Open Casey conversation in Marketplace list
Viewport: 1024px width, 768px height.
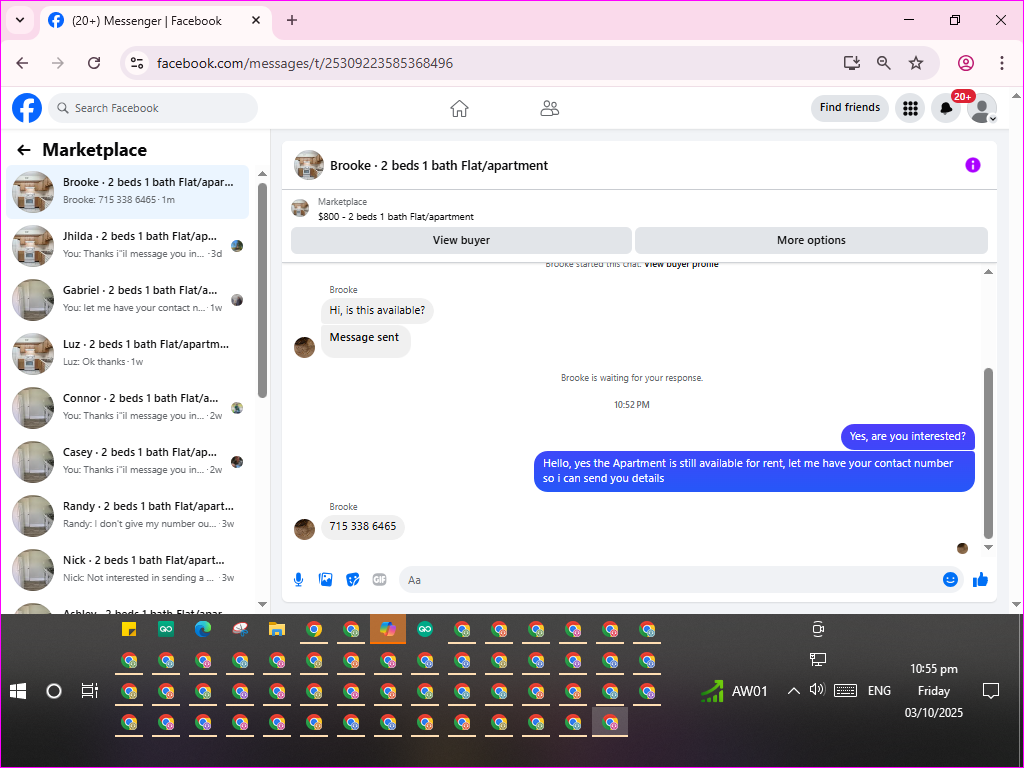click(x=128, y=462)
